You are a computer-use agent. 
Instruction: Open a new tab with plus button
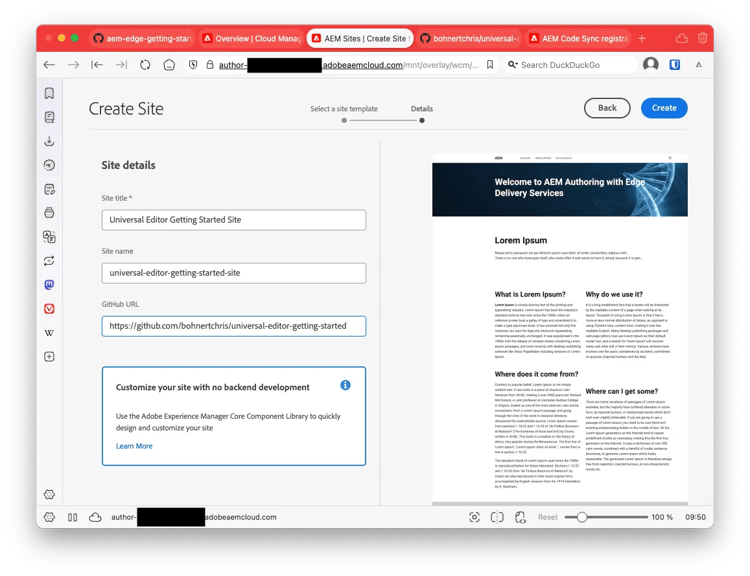tap(642, 38)
